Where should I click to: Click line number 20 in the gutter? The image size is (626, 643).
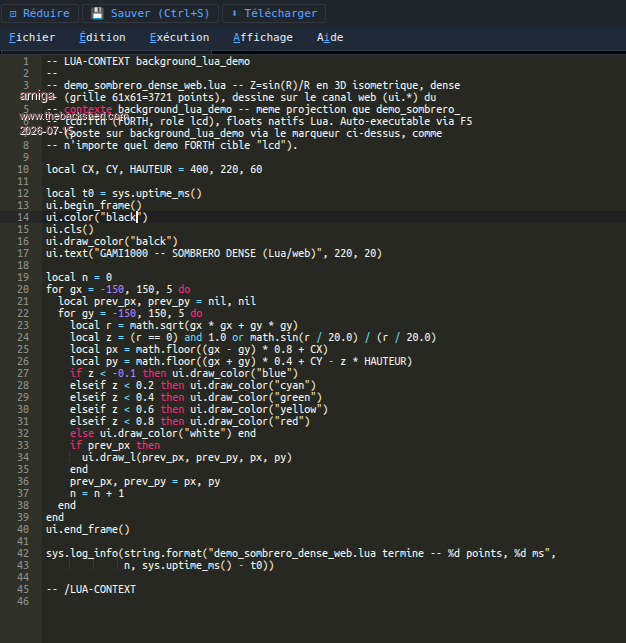pyautogui.click(x=23, y=290)
